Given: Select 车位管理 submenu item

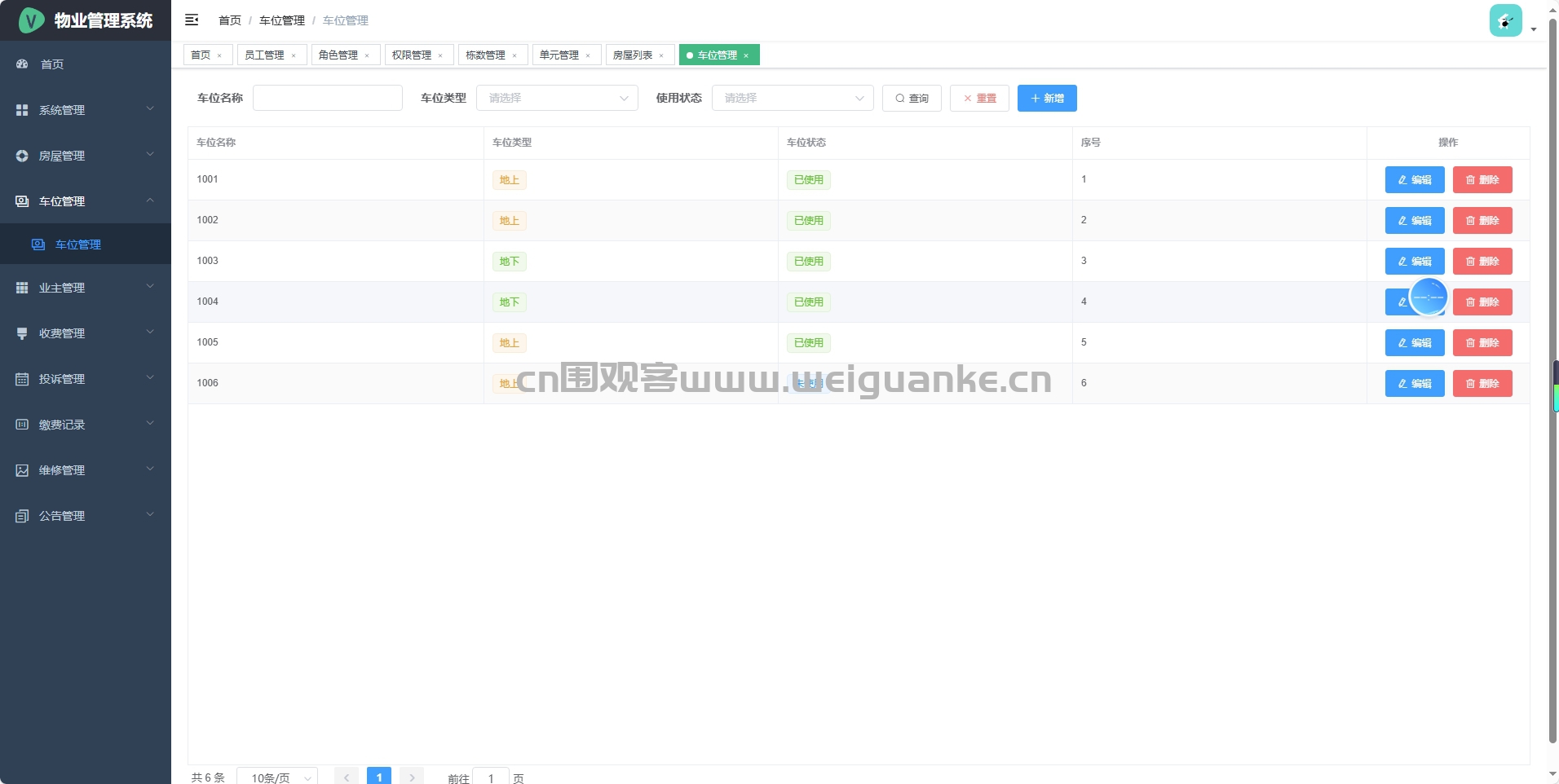Looking at the screenshot, I should [x=86, y=244].
